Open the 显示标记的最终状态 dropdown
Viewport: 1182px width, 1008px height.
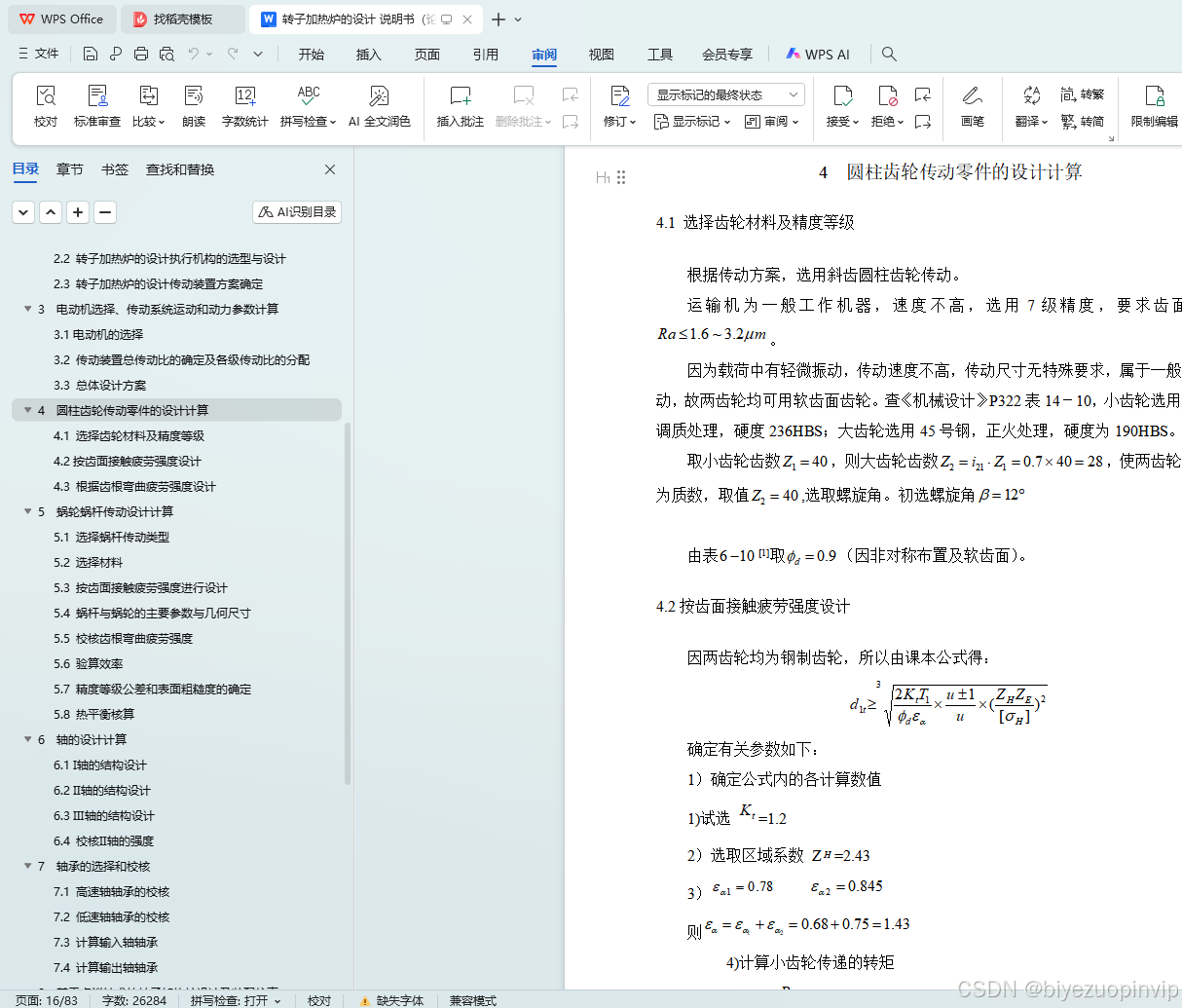coord(725,94)
